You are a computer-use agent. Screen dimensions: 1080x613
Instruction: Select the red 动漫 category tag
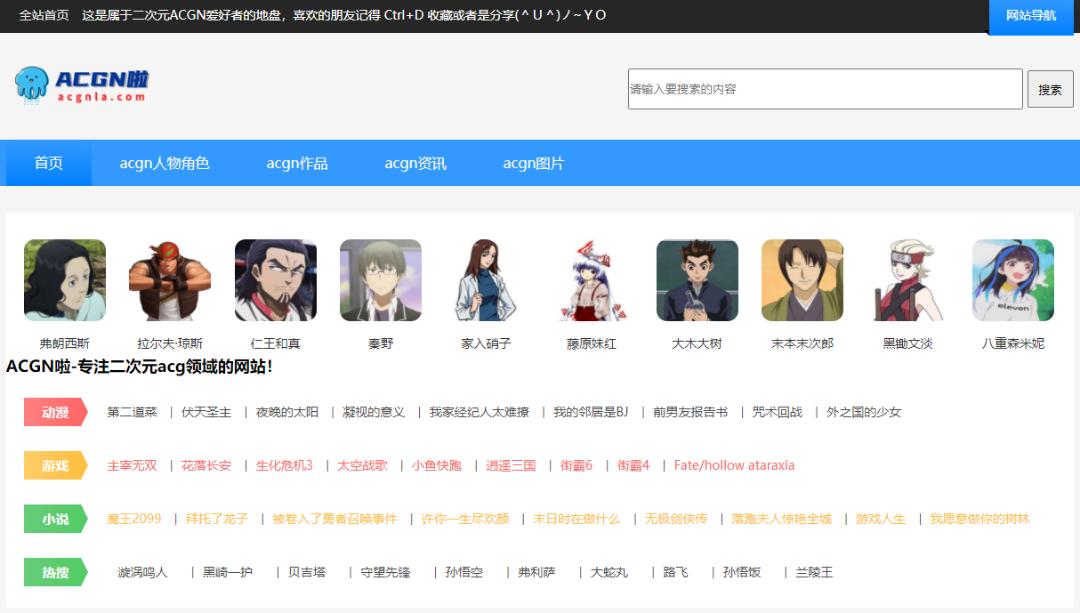pyautogui.click(x=56, y=412)
